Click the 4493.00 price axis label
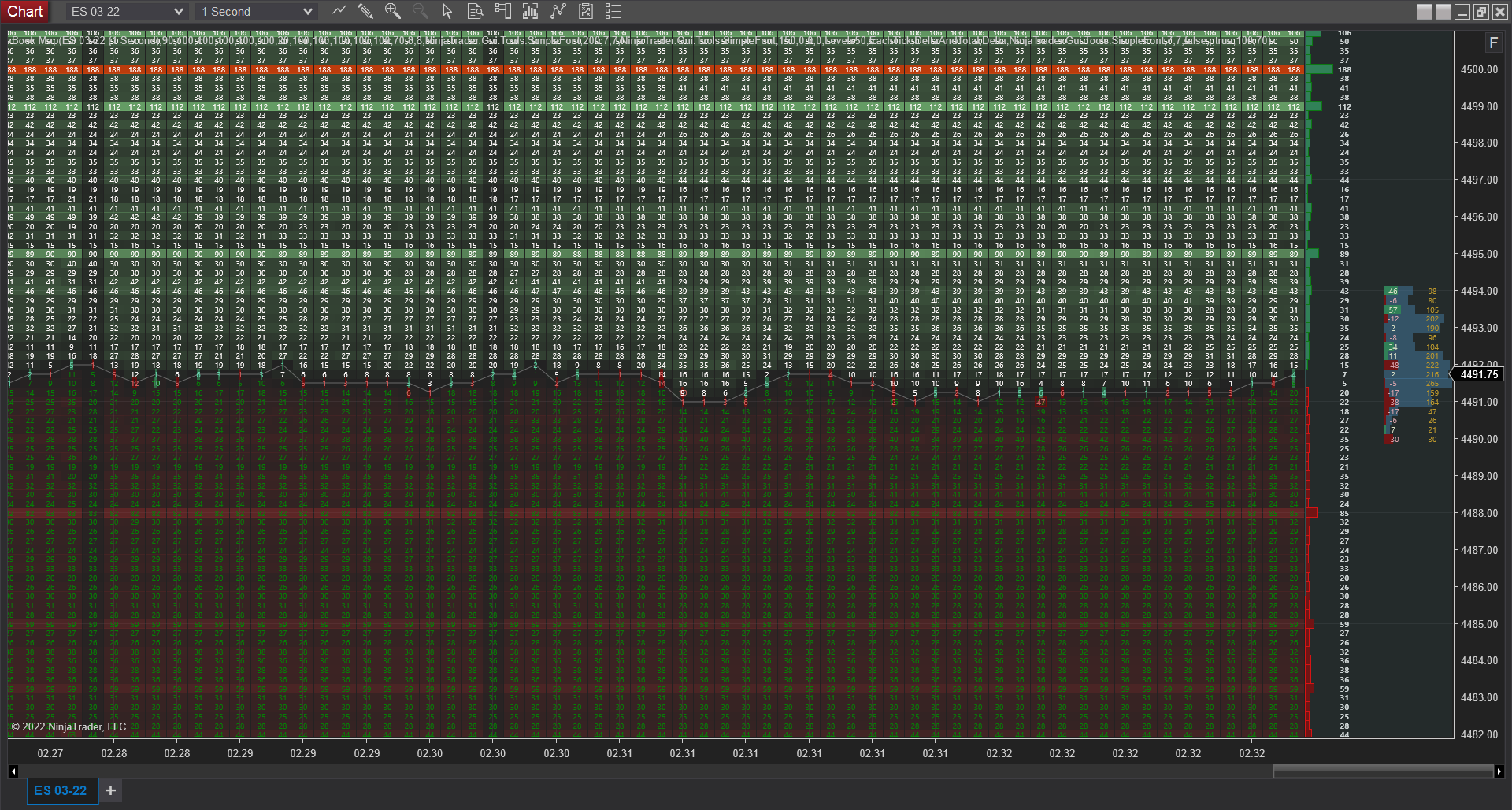1512x810 pixels. (x=1479, y=328)
